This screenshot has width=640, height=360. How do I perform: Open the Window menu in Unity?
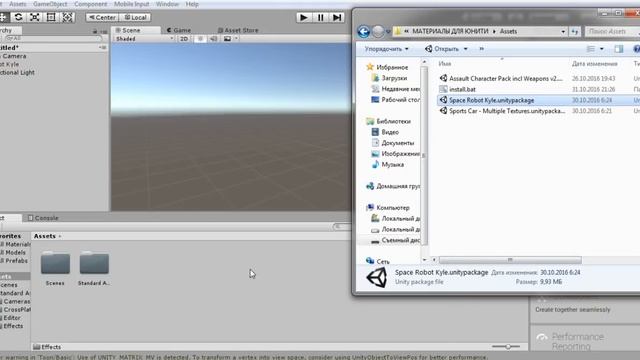(x=167, y=4)
